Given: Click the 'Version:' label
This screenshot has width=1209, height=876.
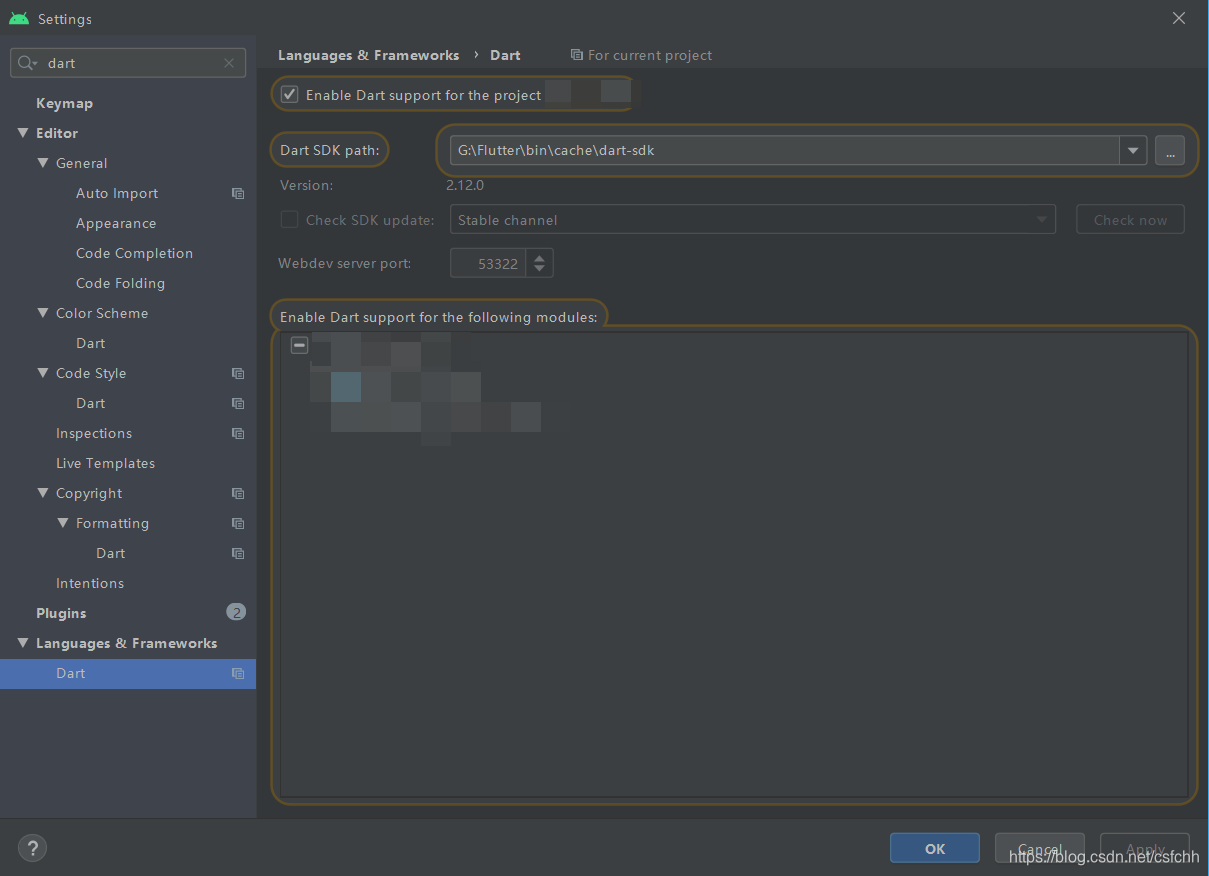Looking at the screenshot, I should tap(307, 185).
